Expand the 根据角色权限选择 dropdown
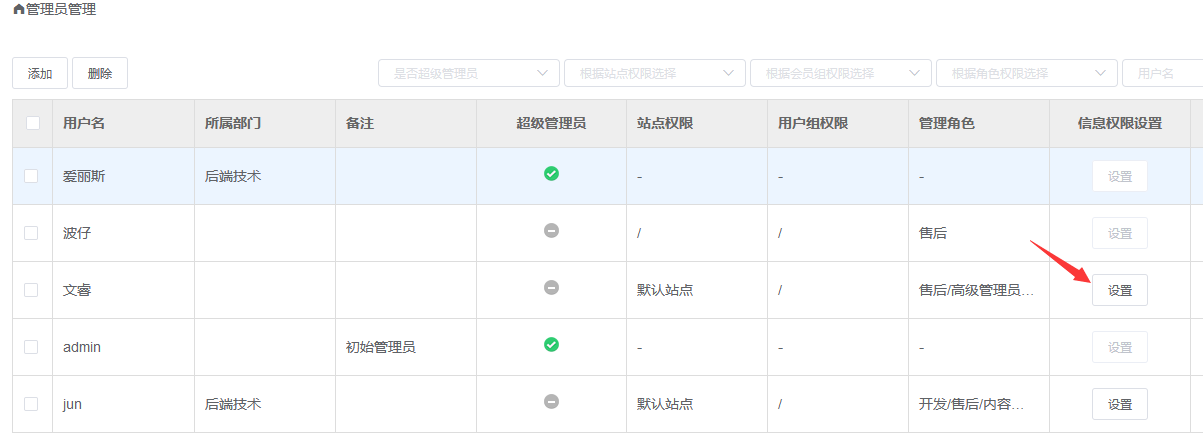The width and height of the screenshot is (1203, 433). 1026,73
